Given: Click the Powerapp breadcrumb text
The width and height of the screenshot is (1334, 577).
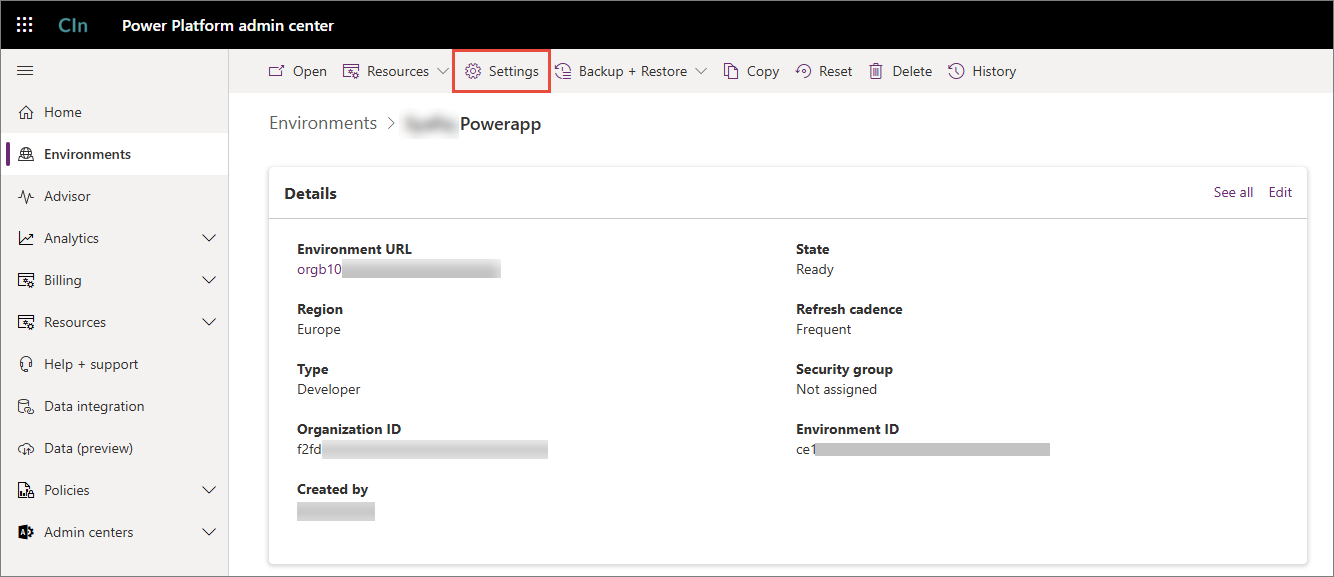Looking at the screenshot, I should point(500,124).
